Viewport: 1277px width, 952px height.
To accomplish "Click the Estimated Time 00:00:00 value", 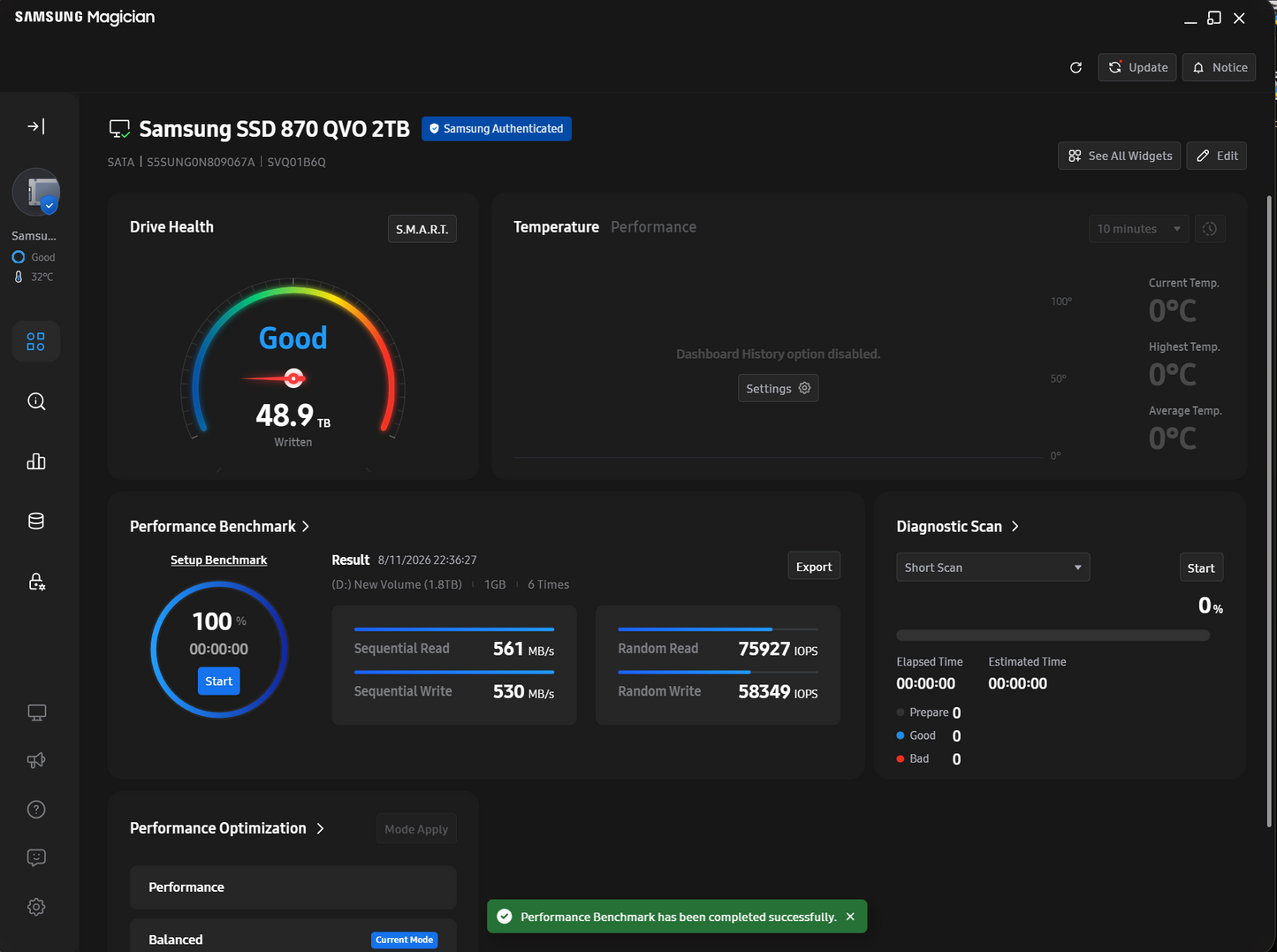I will point(1017,683).
